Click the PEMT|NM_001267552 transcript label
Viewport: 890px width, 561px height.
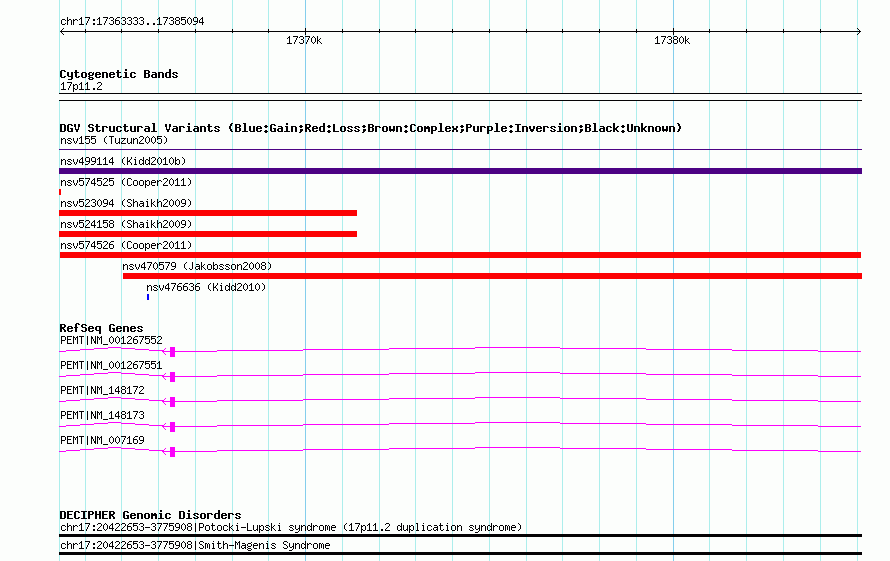click(111, 340)
